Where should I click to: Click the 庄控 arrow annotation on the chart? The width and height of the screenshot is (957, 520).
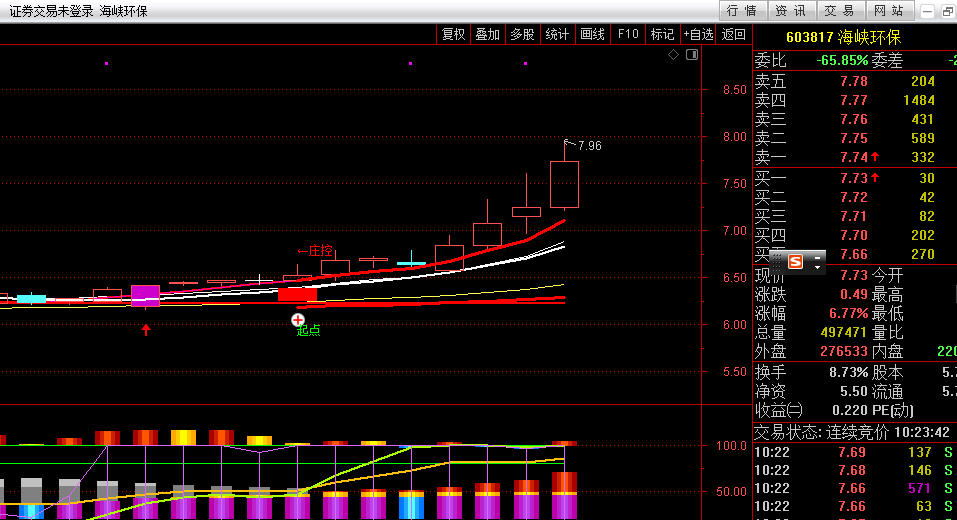(315, 251)
